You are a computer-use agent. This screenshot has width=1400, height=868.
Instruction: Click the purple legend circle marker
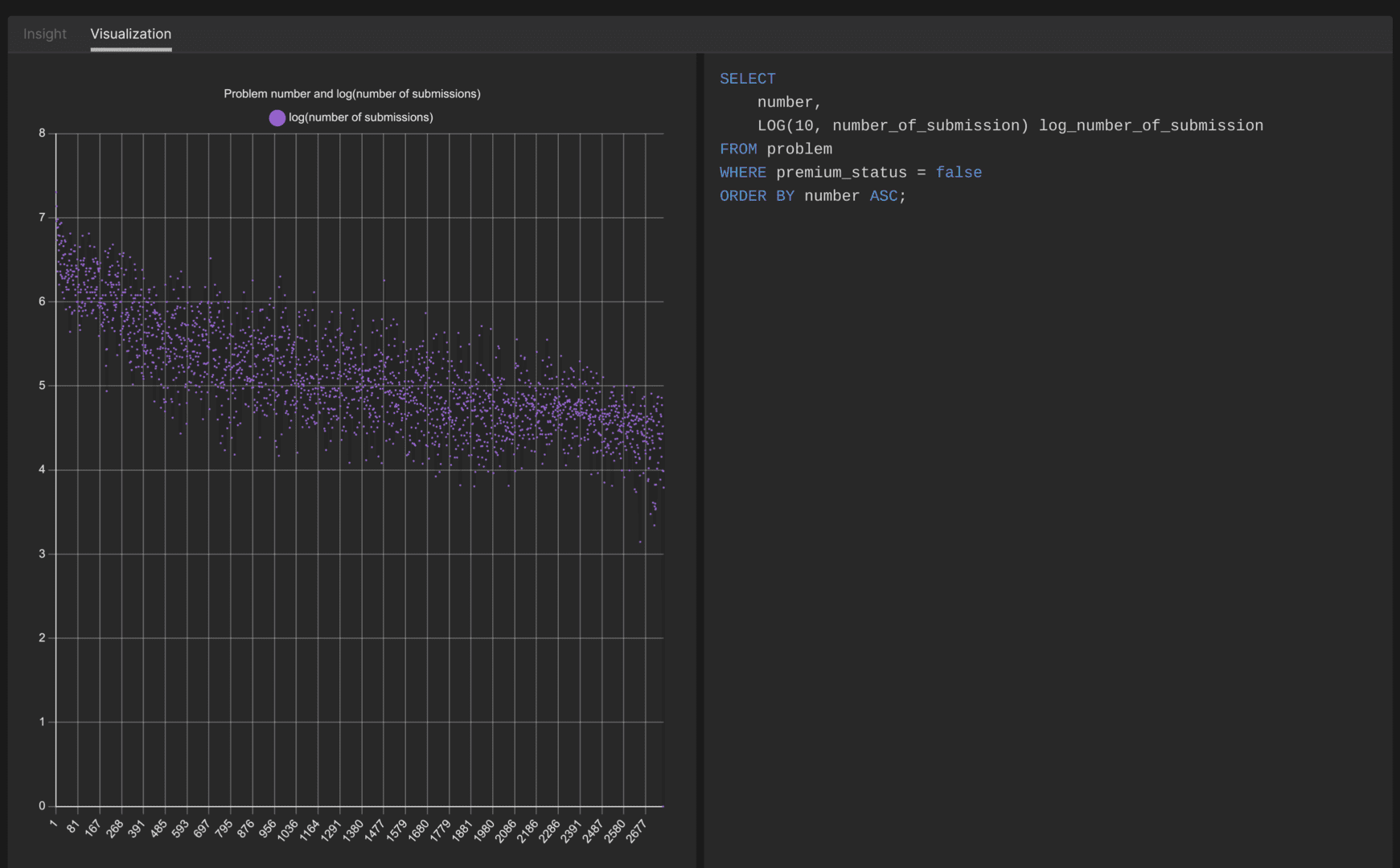point(277,118)
